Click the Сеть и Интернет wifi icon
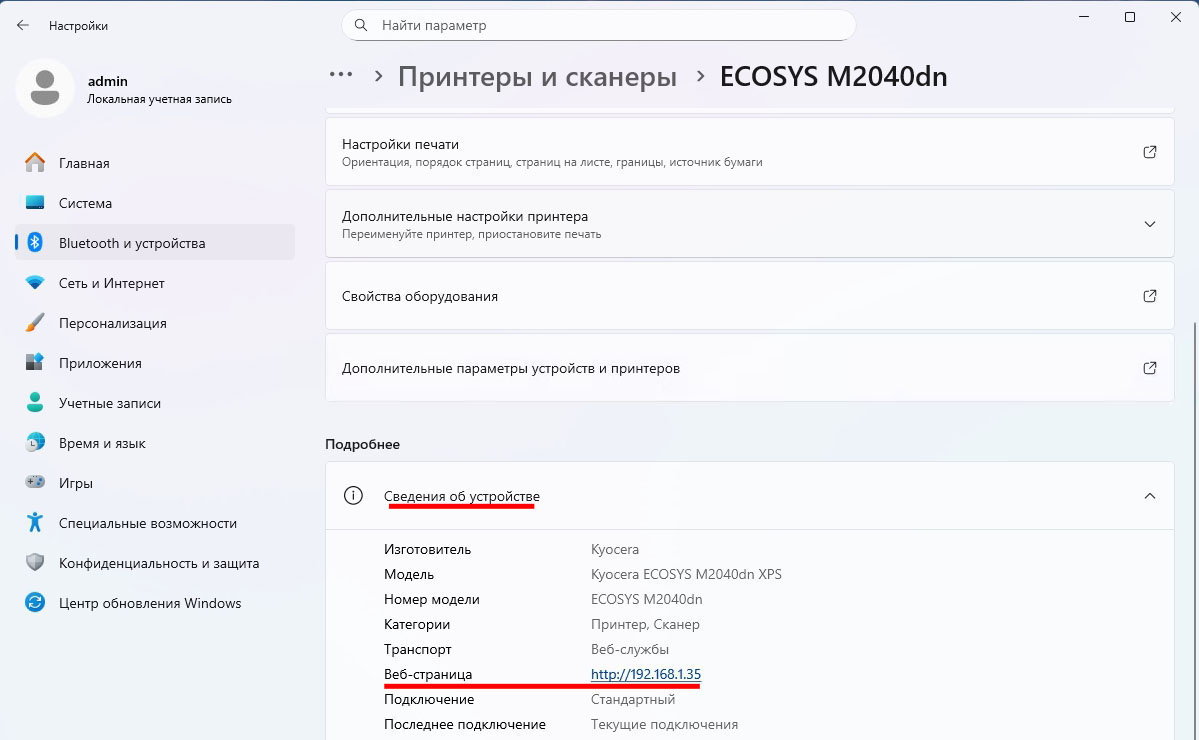This screenshot has width=1199, height=740. pyautogui.click(x=35, y=283)
